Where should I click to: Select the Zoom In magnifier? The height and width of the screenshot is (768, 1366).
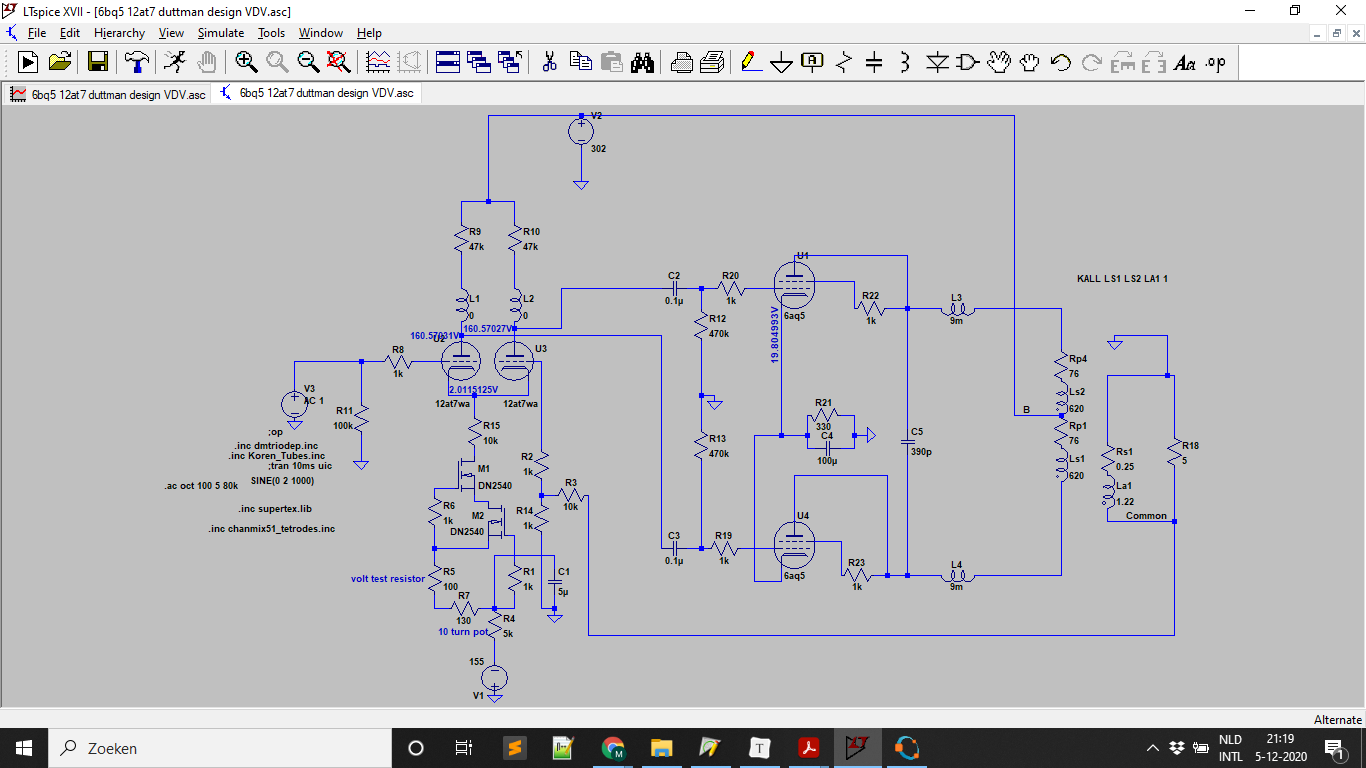click(246, 62)
